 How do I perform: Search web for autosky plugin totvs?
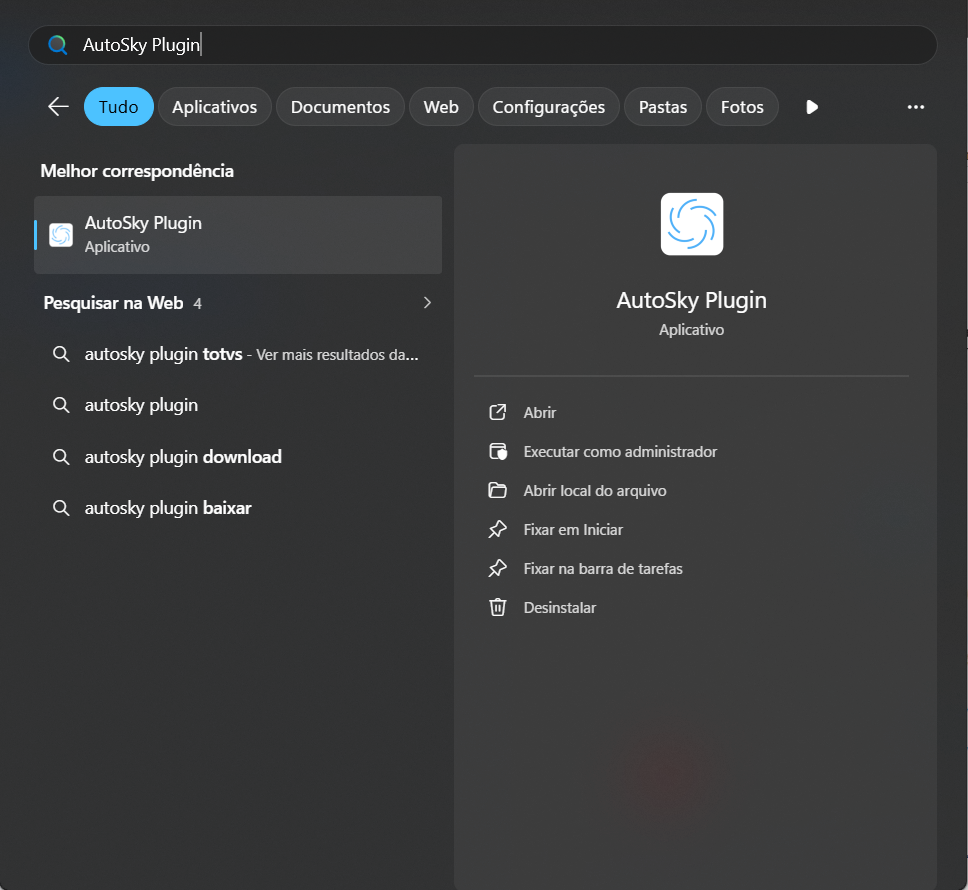[238, 354]
